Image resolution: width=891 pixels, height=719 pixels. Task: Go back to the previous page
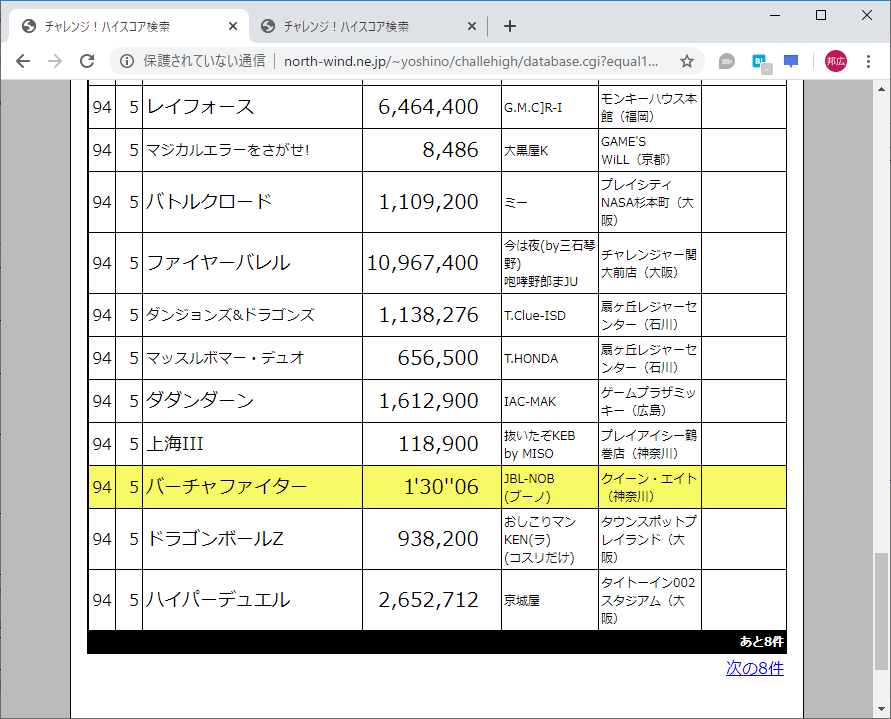click(x=23, y=61)
